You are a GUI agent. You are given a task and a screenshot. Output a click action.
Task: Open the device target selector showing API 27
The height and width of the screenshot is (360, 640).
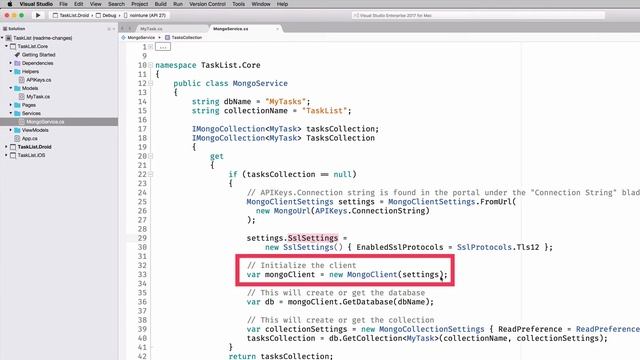point(145,16)
